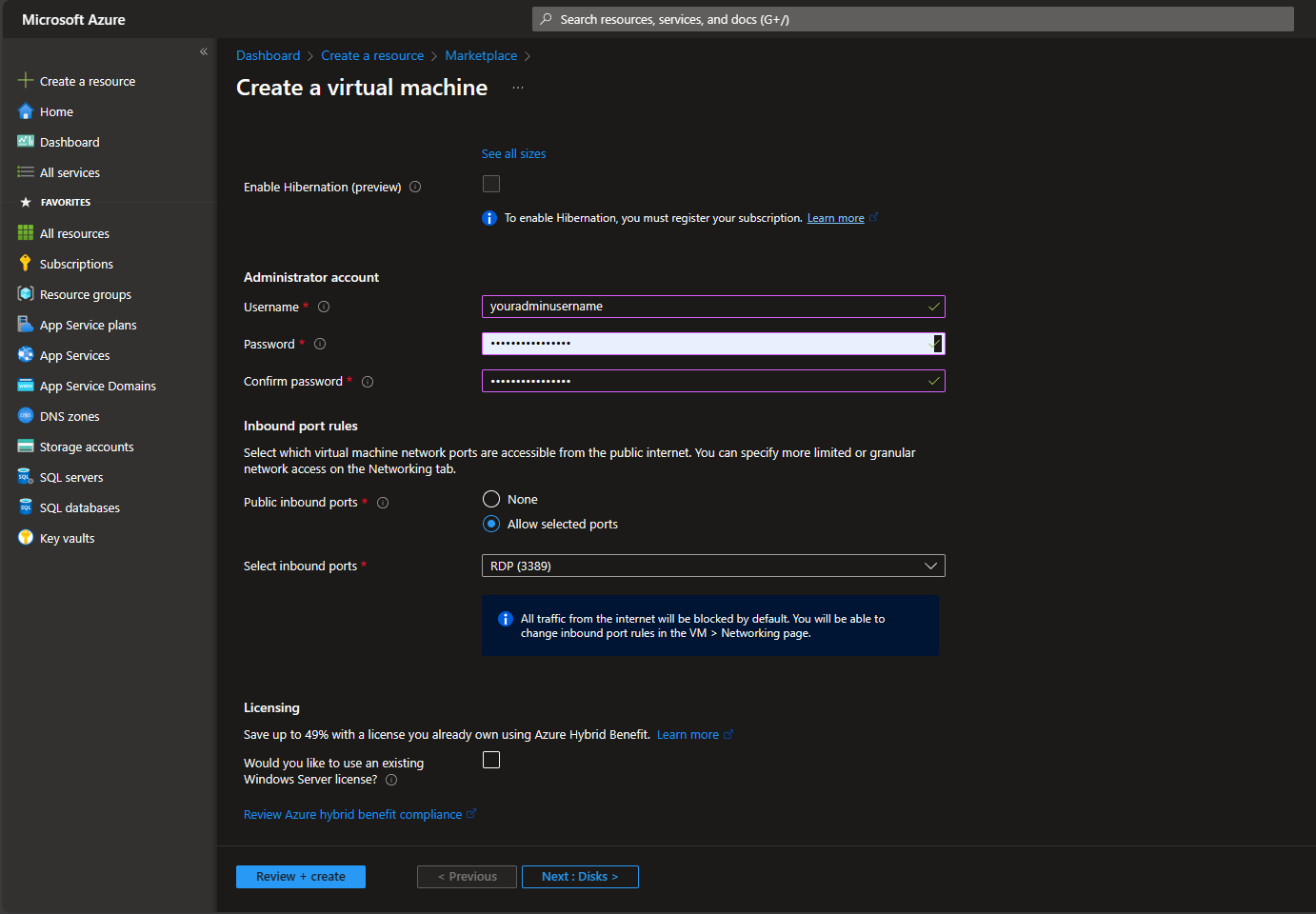Viewport: 1316px width, 914px height.
Task: Open SQL databases in sidebar
Action: tap(80, 507)
